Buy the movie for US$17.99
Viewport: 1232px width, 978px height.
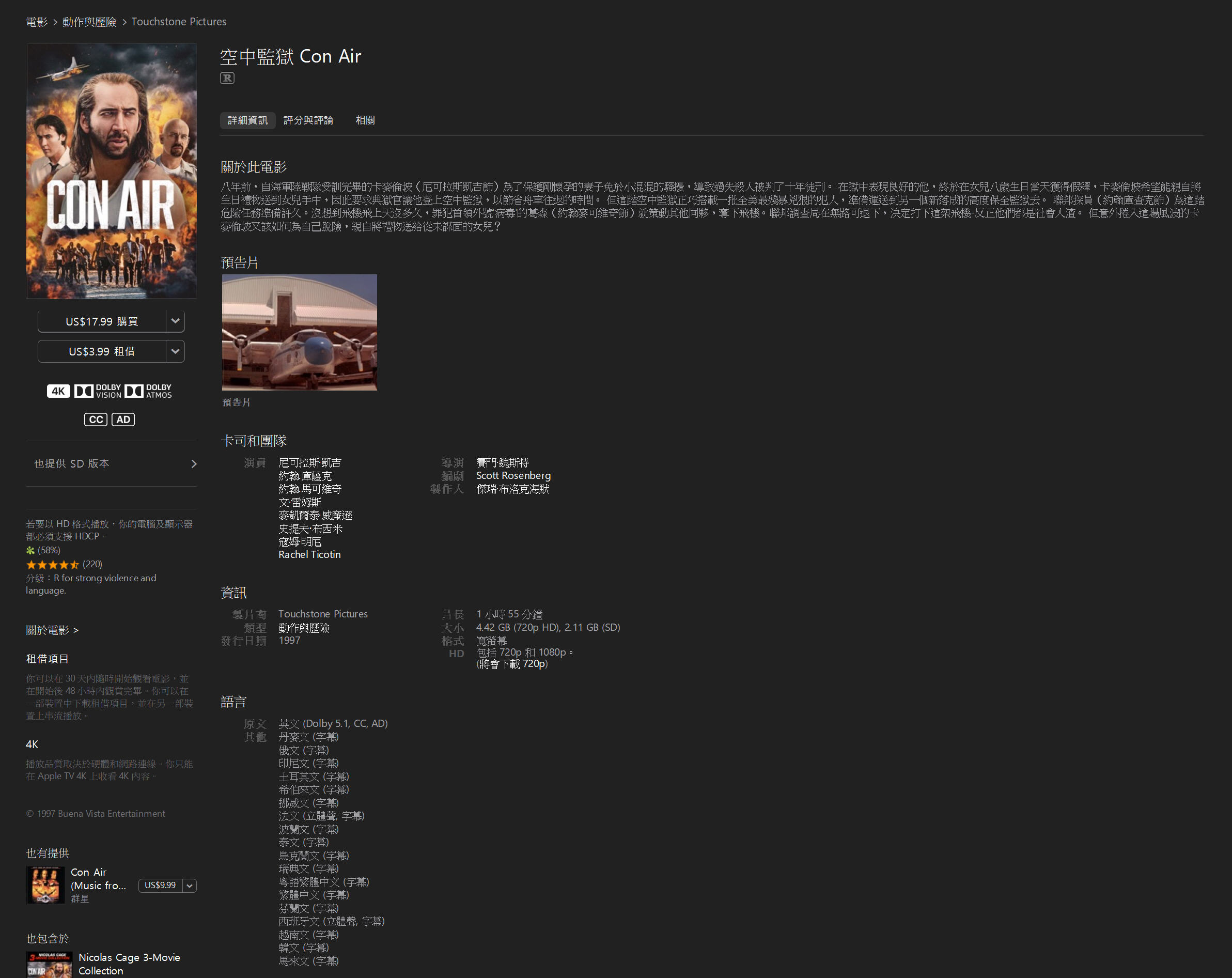click(102, 321)
